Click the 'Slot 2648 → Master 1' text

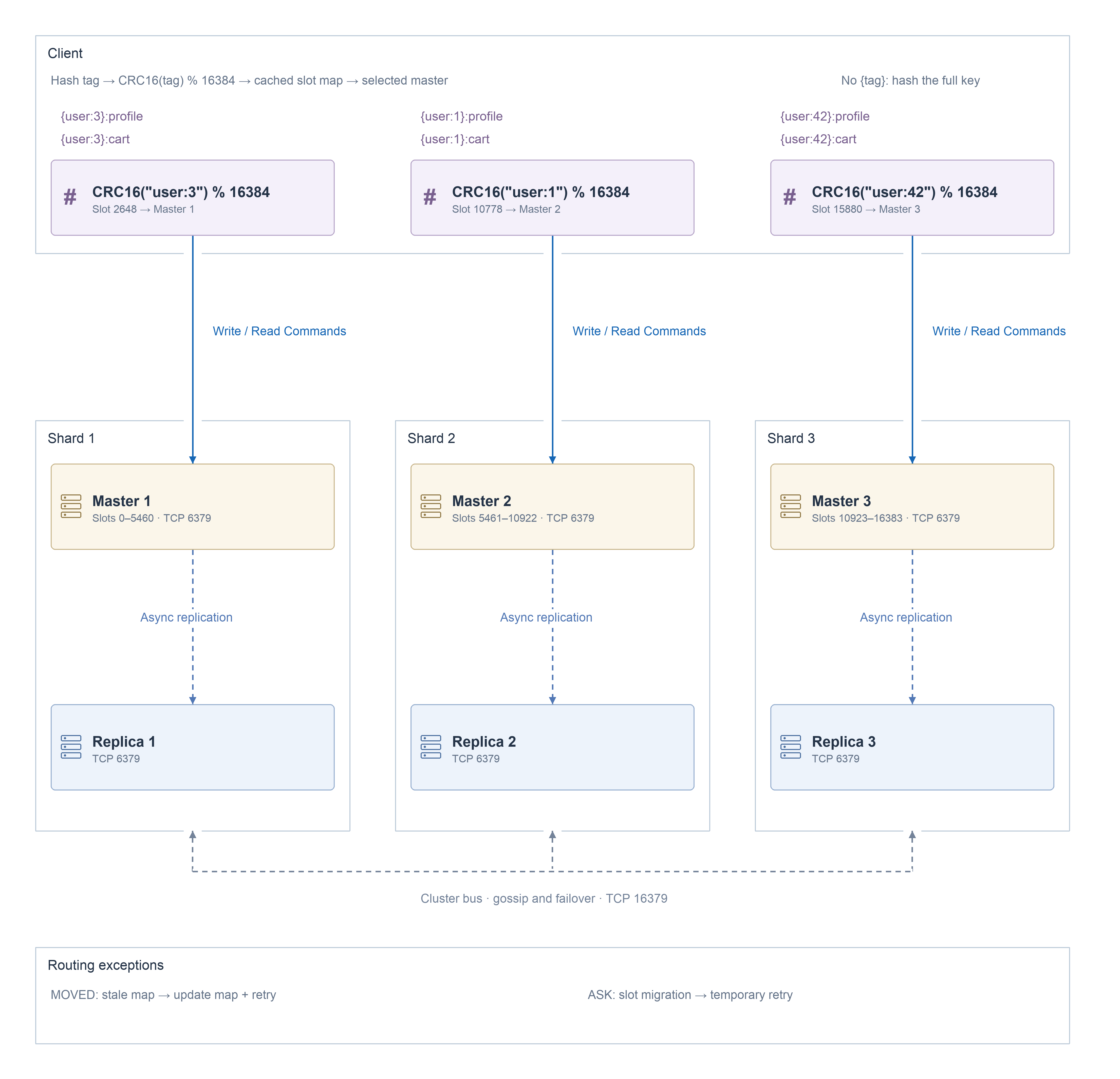(x=143, y=209)
